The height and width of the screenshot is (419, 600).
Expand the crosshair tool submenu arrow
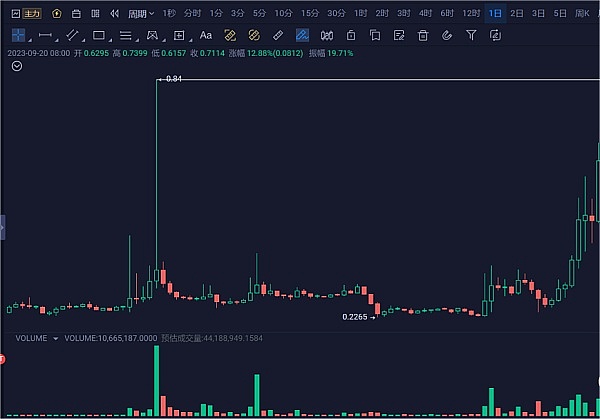click(x=30, y=40)
